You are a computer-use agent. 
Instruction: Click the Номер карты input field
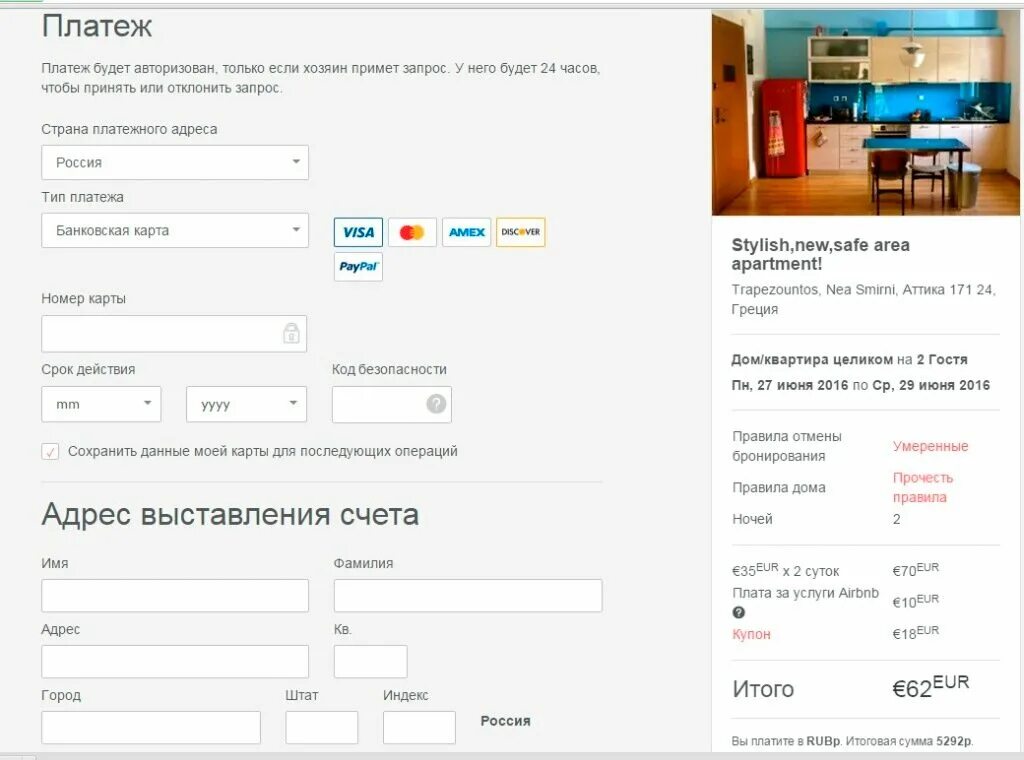point(174,334)
